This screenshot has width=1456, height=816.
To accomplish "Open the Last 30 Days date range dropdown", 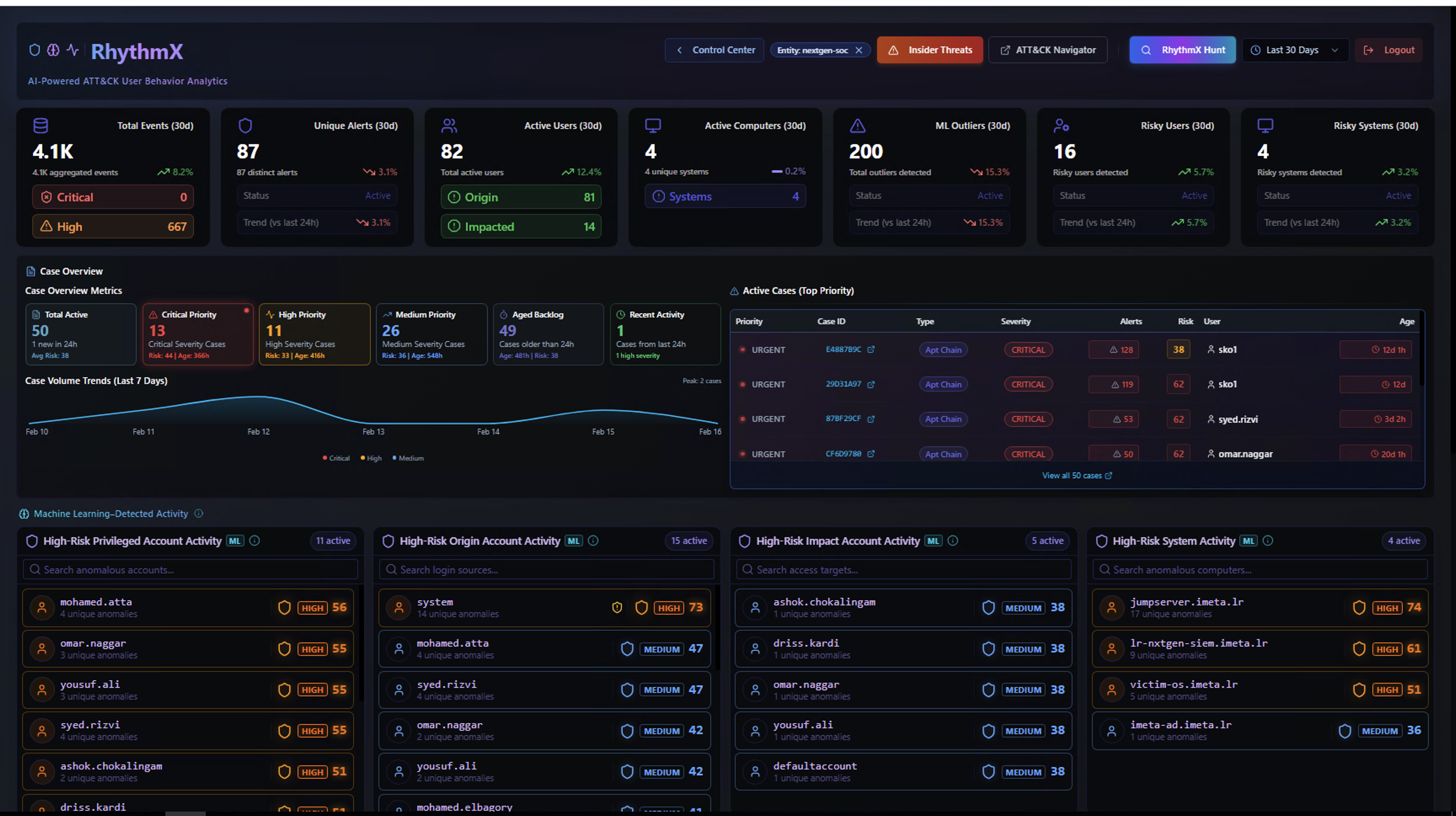I will point(1295,50).
